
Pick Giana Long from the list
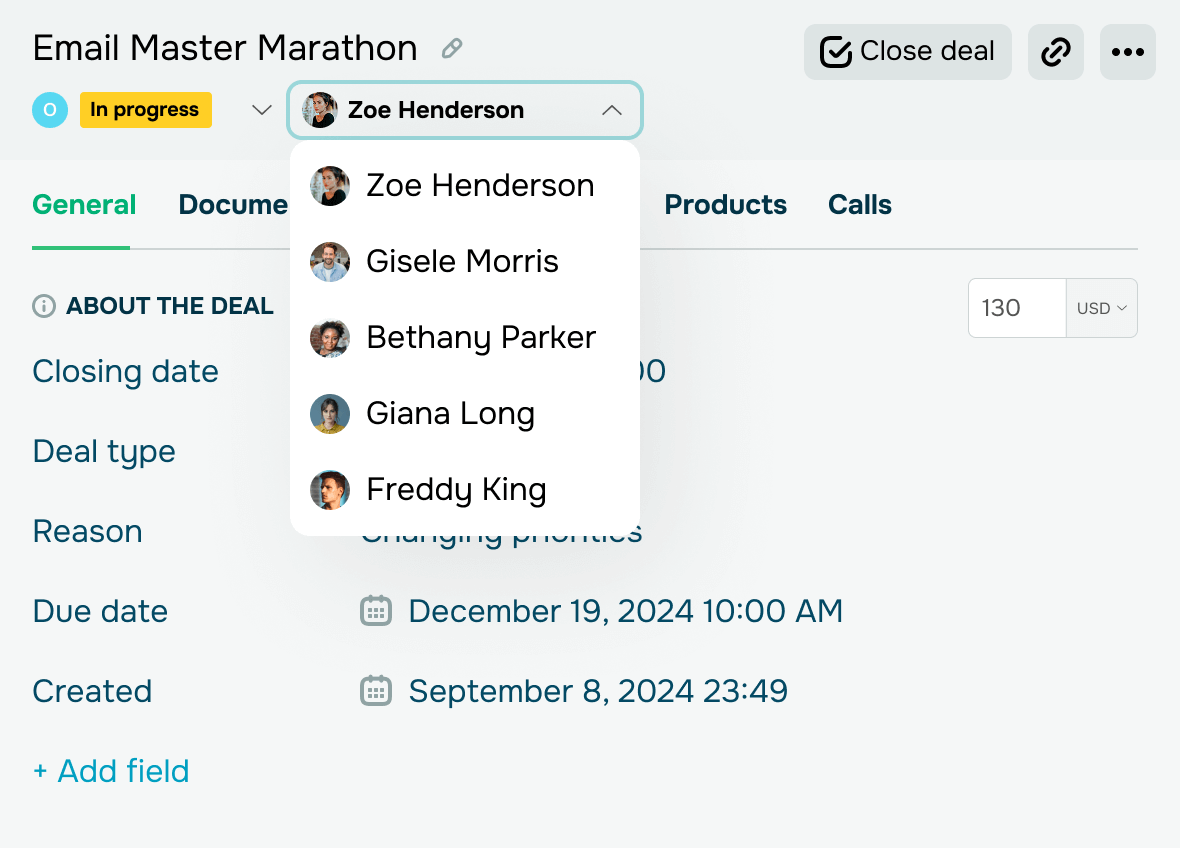[x=450, y=414]
